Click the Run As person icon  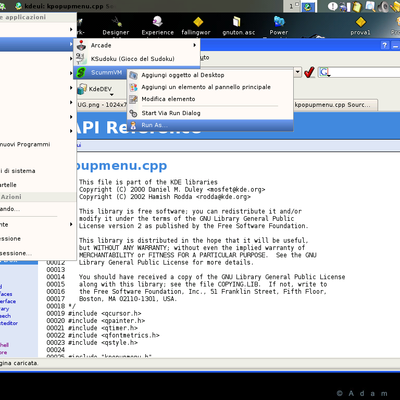tap(133, 125)
